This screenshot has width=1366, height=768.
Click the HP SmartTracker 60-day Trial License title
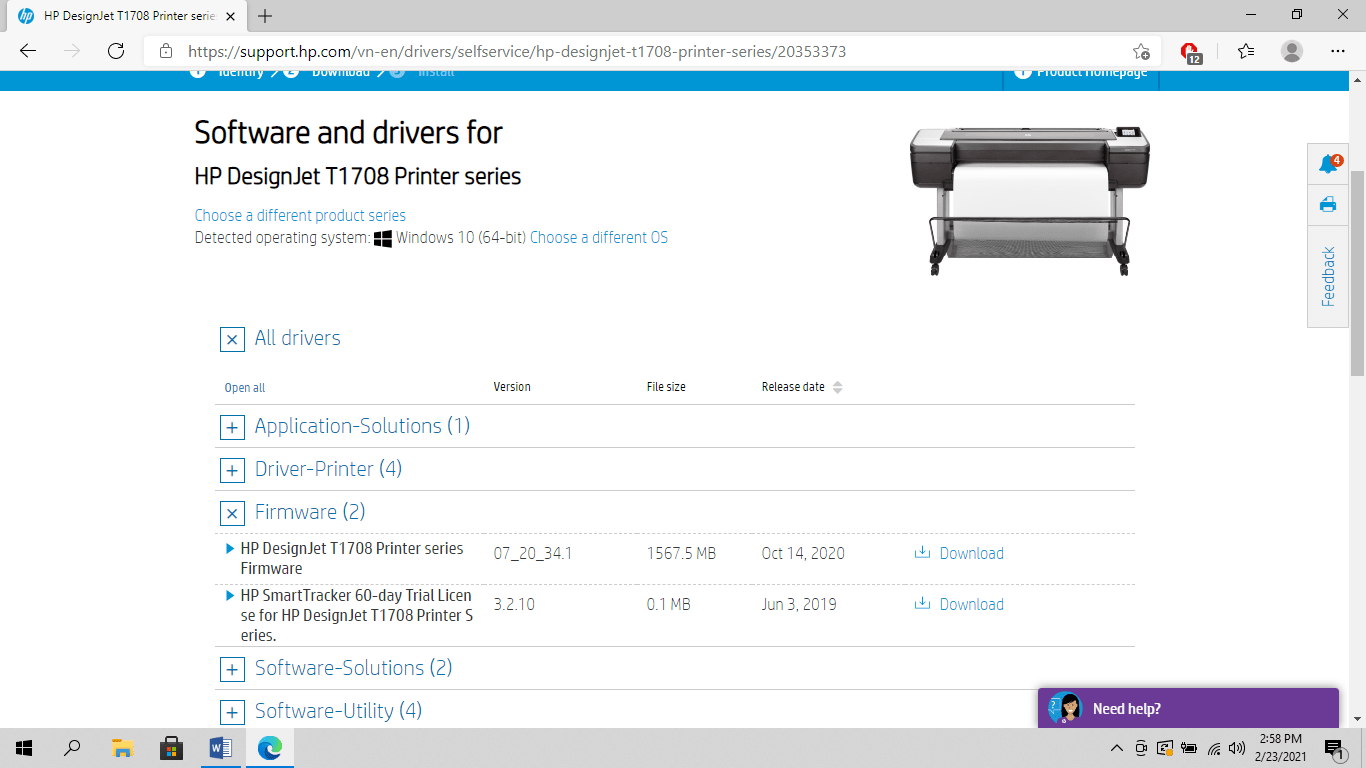click(357, 615)
